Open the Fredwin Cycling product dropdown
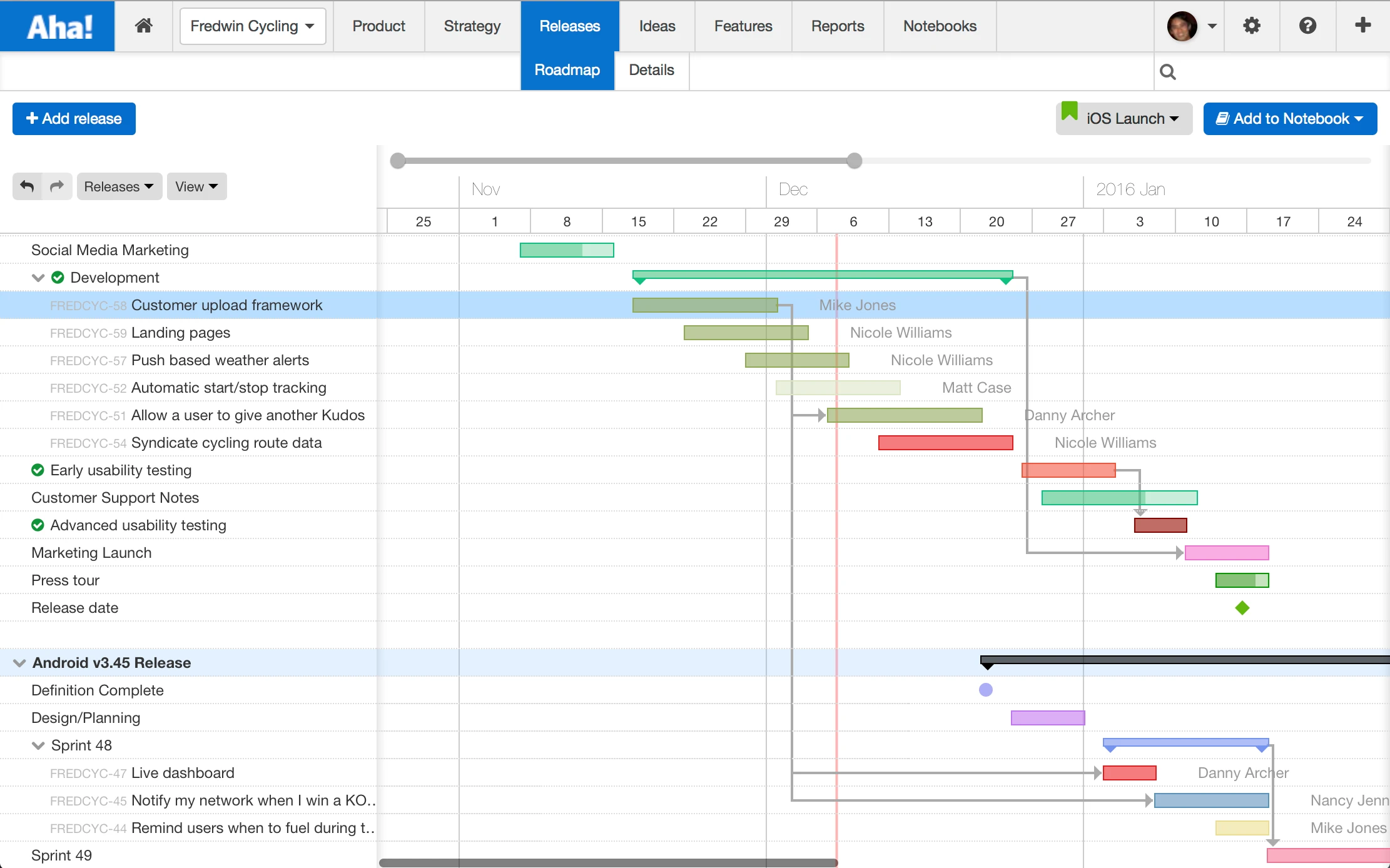Screen dimensions: 1390x868 (x=252, y=26)
